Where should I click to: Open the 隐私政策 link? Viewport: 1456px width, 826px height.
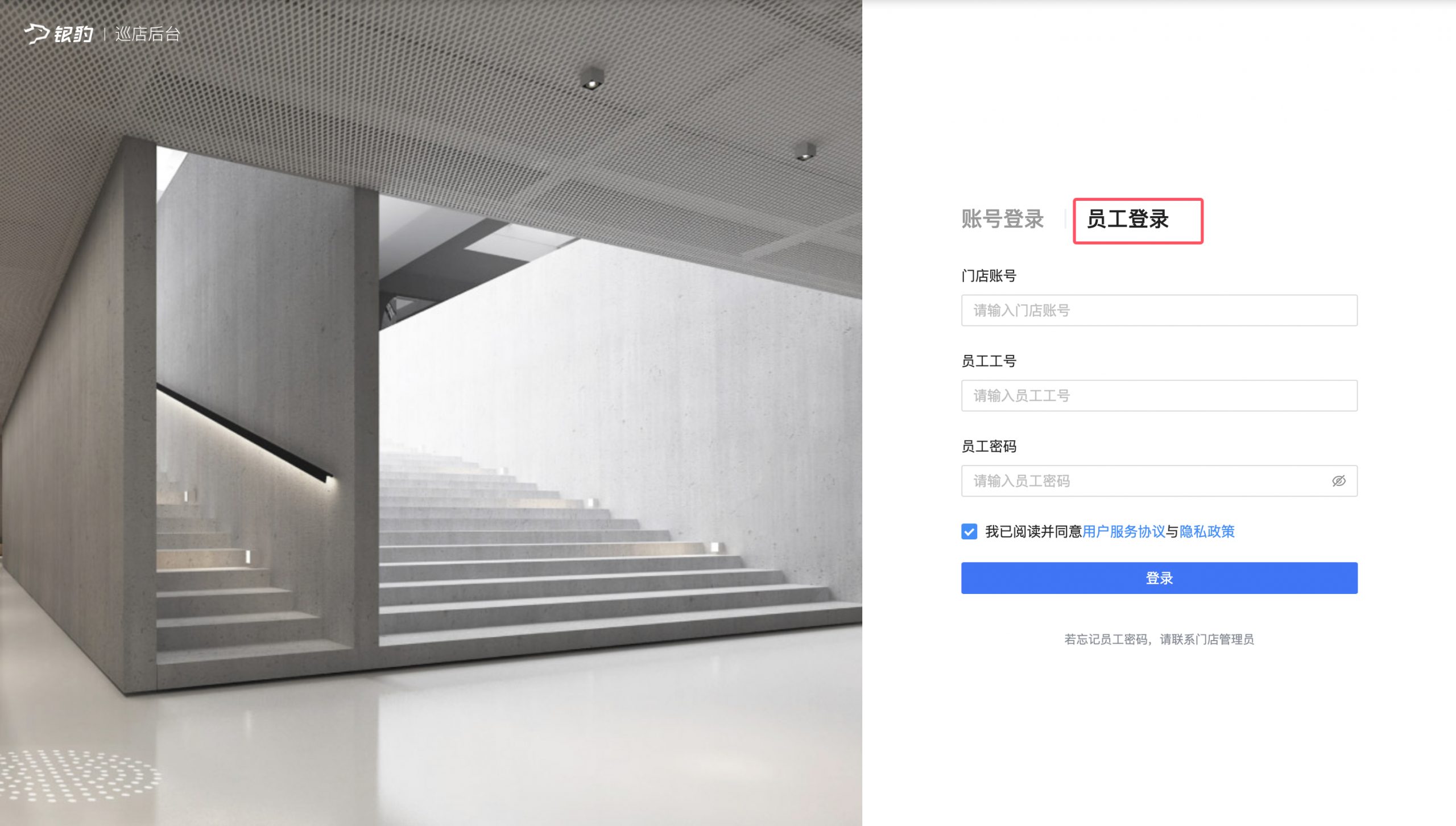[1207, 531]
